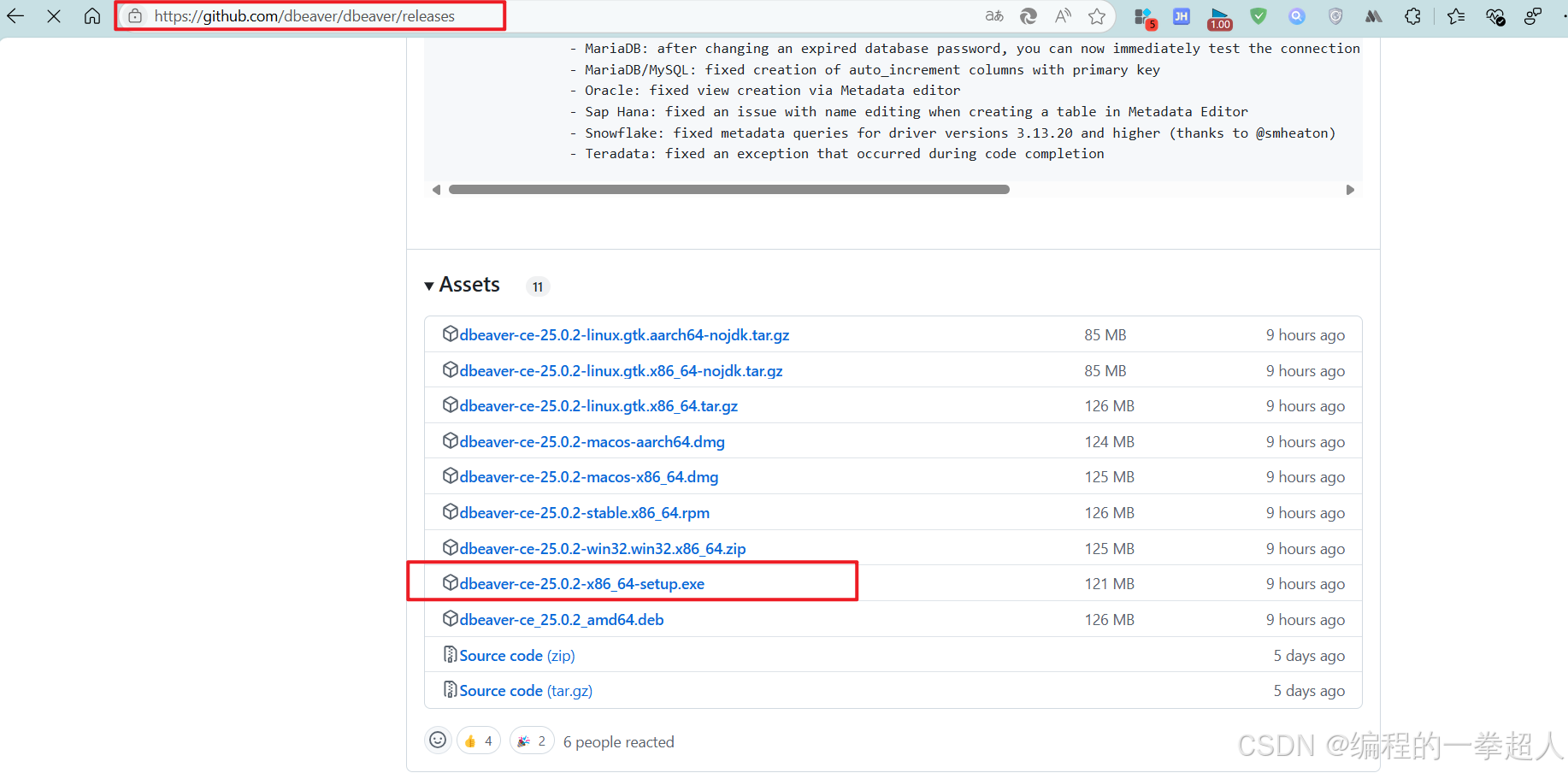
Task: Click the left scroll arrow of release notes
Action: point(436,190)
